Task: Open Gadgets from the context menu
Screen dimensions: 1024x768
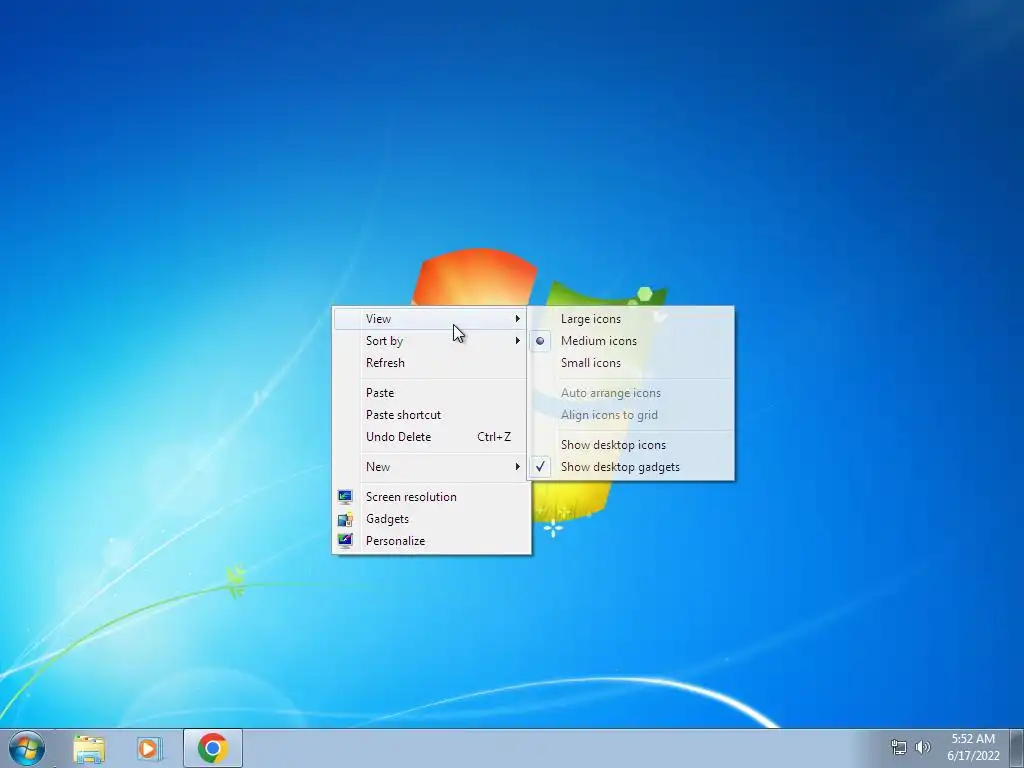Action: [x=431, y=519]
